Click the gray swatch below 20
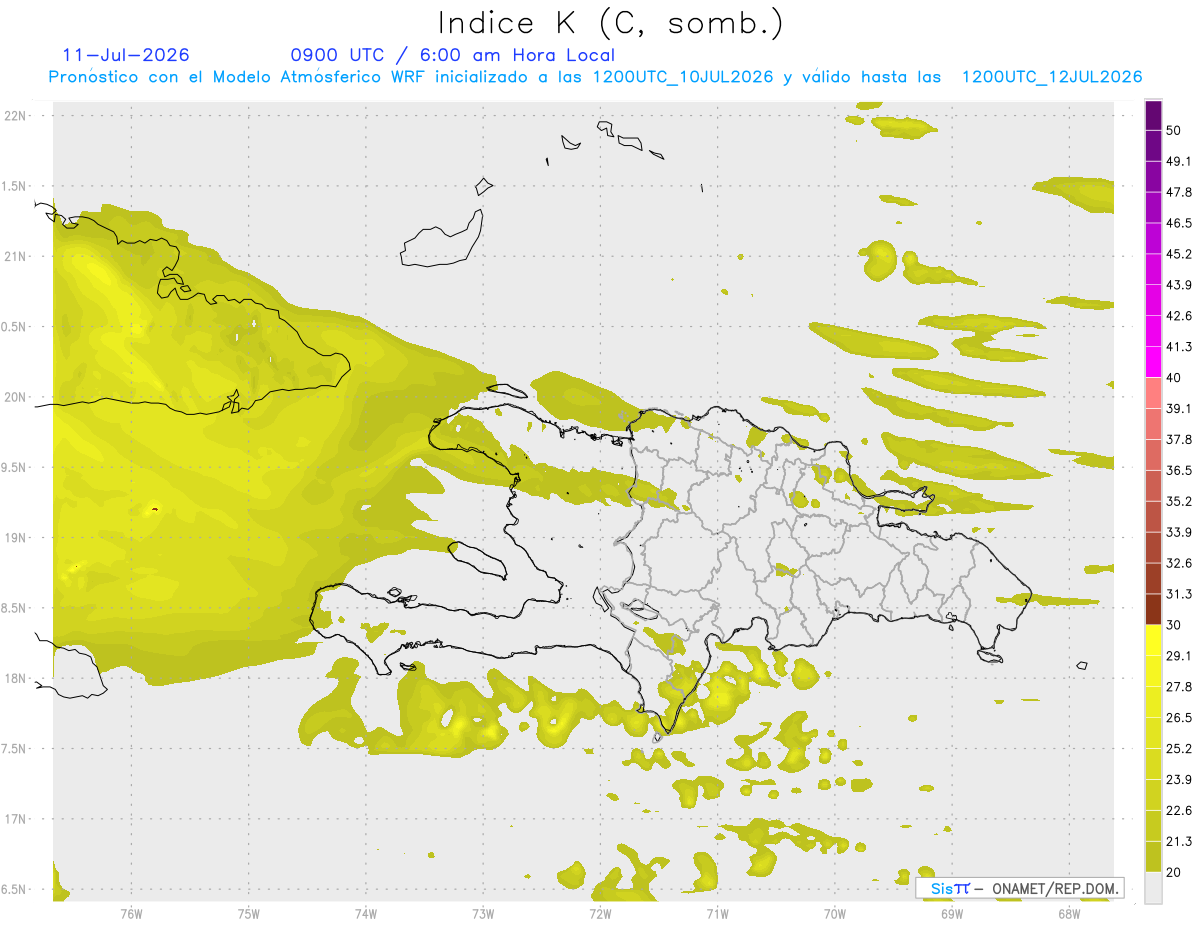This screenshot has width=1200, height=927. pyautogui.click(x=1154, y=888)
